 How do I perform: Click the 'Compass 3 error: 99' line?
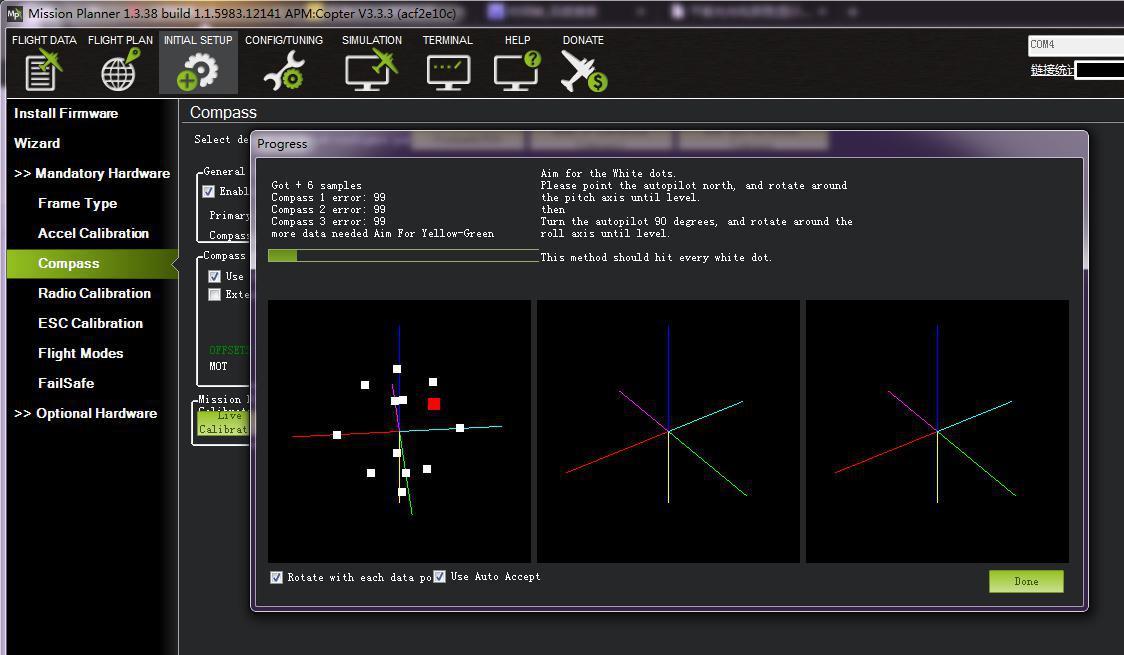pos(328,221)
